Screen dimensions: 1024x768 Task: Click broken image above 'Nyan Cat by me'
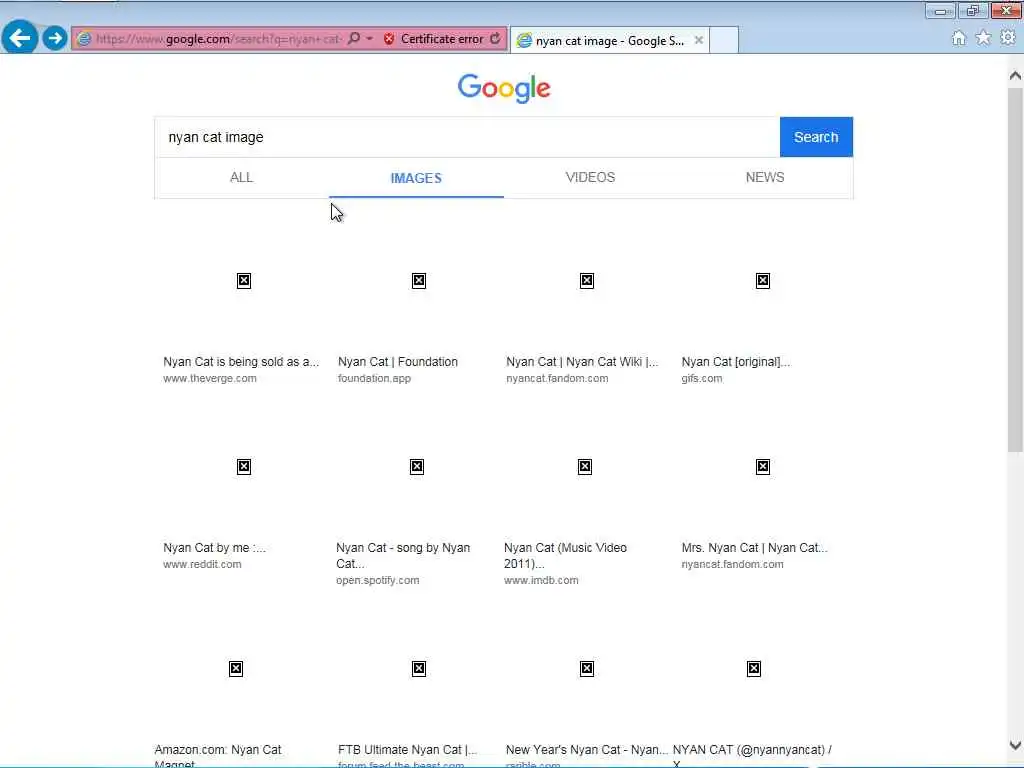(244, 467)
